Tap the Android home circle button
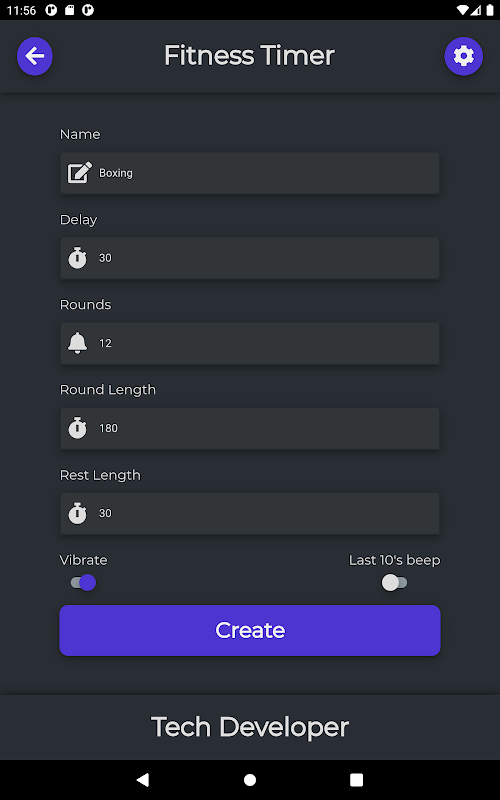The image size is (500, 800). tap(250, 780)
